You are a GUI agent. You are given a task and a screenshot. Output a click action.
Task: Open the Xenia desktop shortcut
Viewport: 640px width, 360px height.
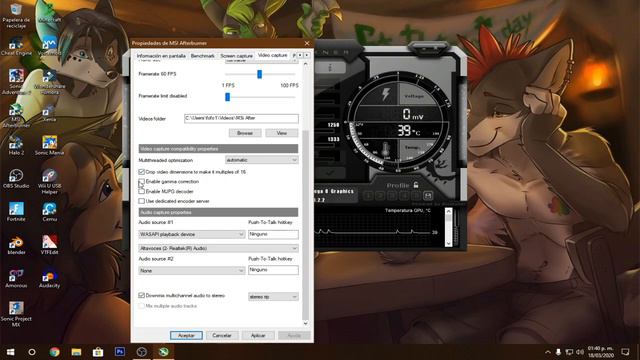[x=49, y=113]
